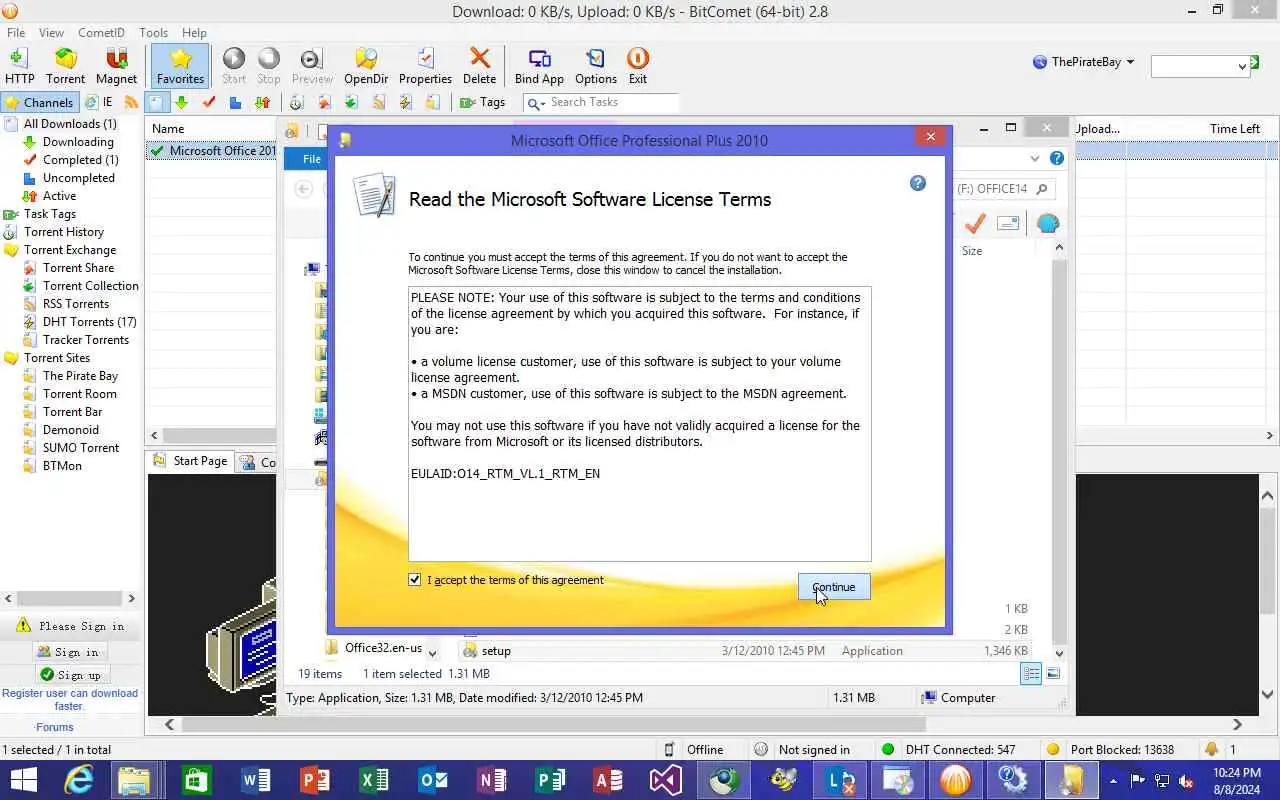The width and height of the screenshot is (1280, 800).
Task: Open Visual Studio from the taskbar
Action: click(665, 780)
